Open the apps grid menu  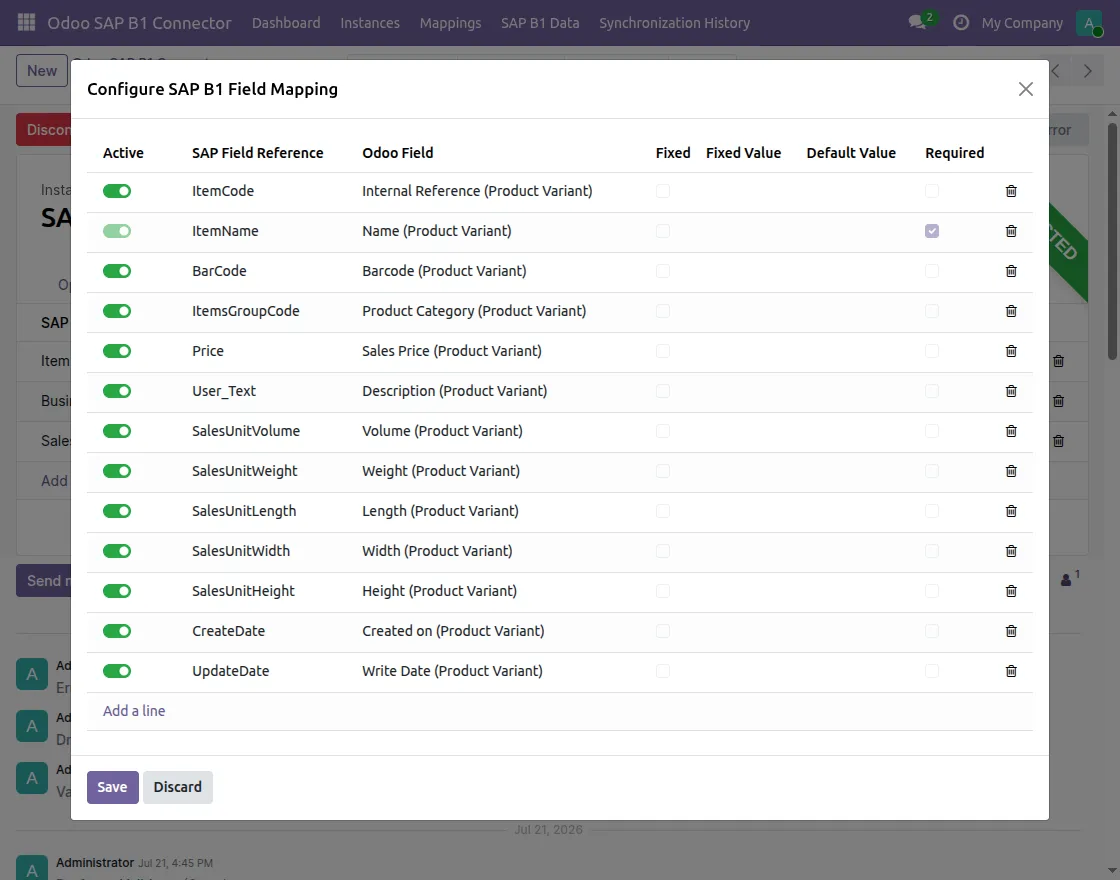[26, 22]
